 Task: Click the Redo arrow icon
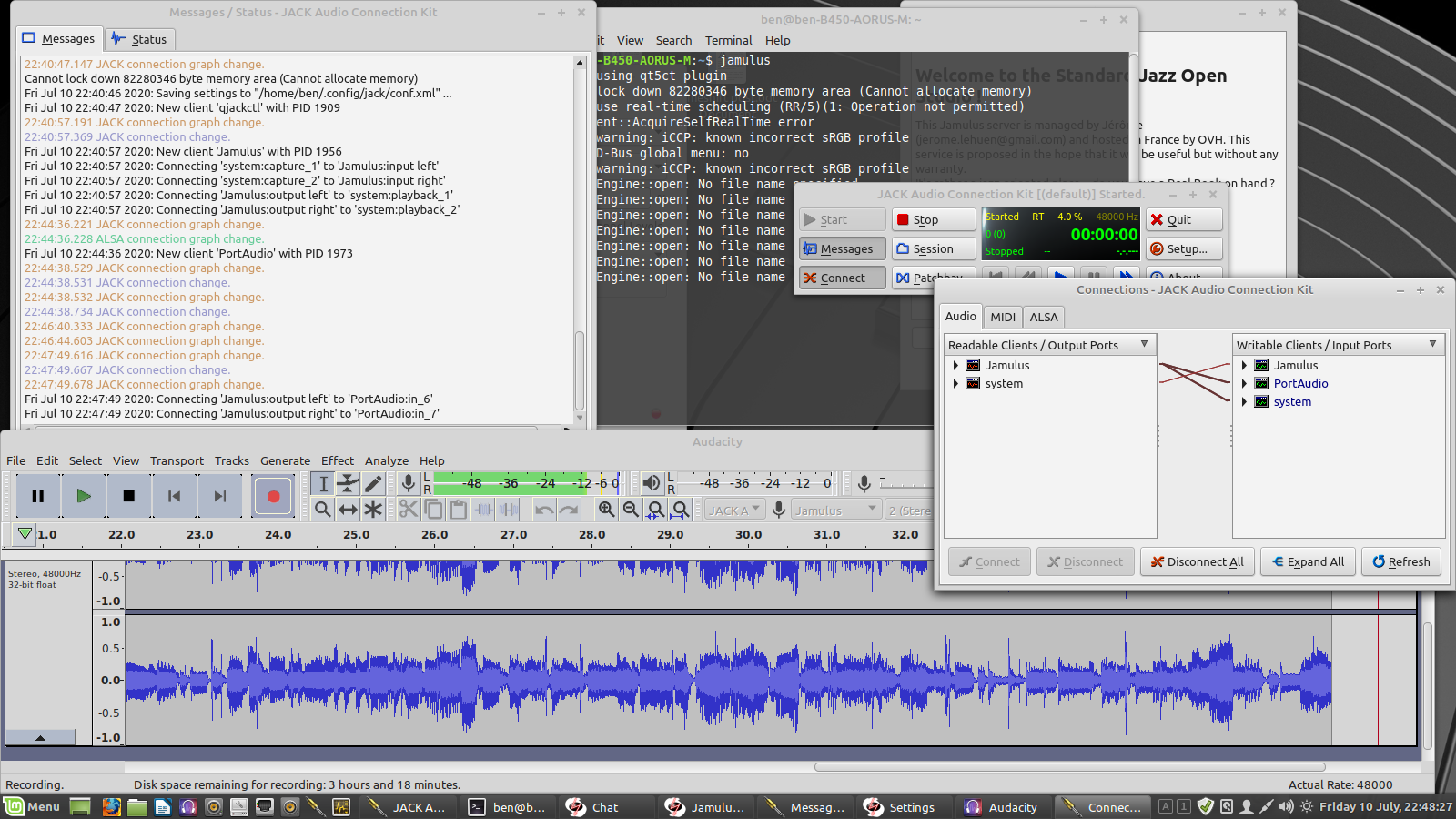coord(569,510)
